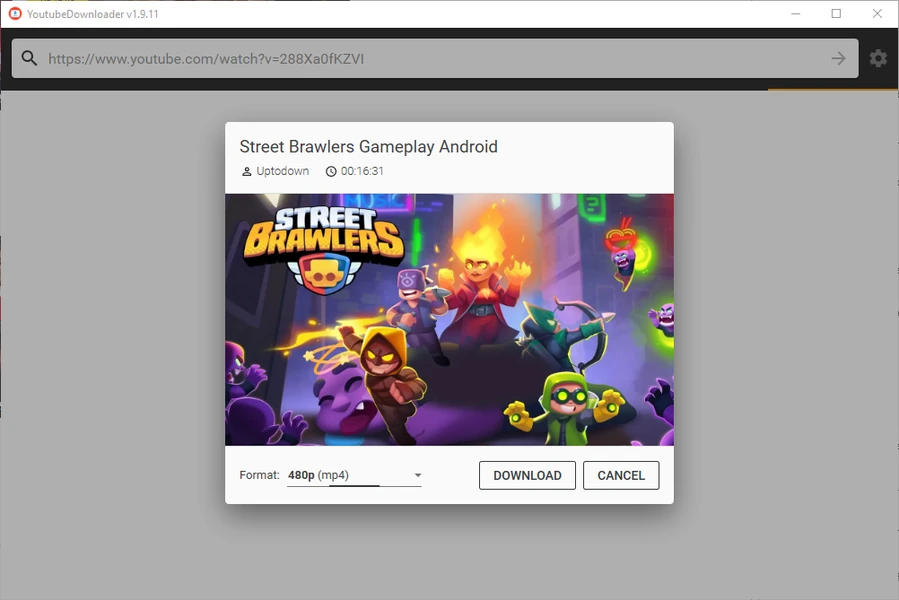The height and width of the screenshot is (600, 899).
Task: Focus the YouTube URL input field
Action: [x=435, y=59]
